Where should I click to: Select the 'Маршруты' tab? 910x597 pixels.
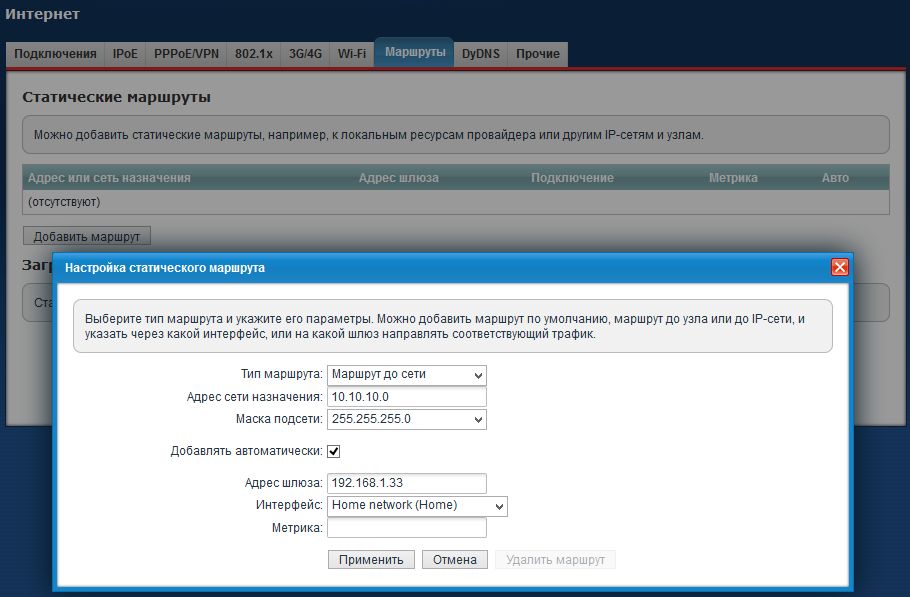414,52
